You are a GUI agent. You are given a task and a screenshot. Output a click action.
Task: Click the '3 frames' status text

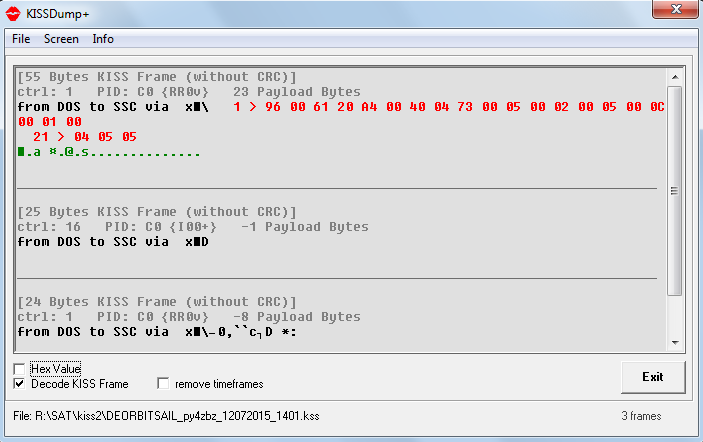coord(641,416)
